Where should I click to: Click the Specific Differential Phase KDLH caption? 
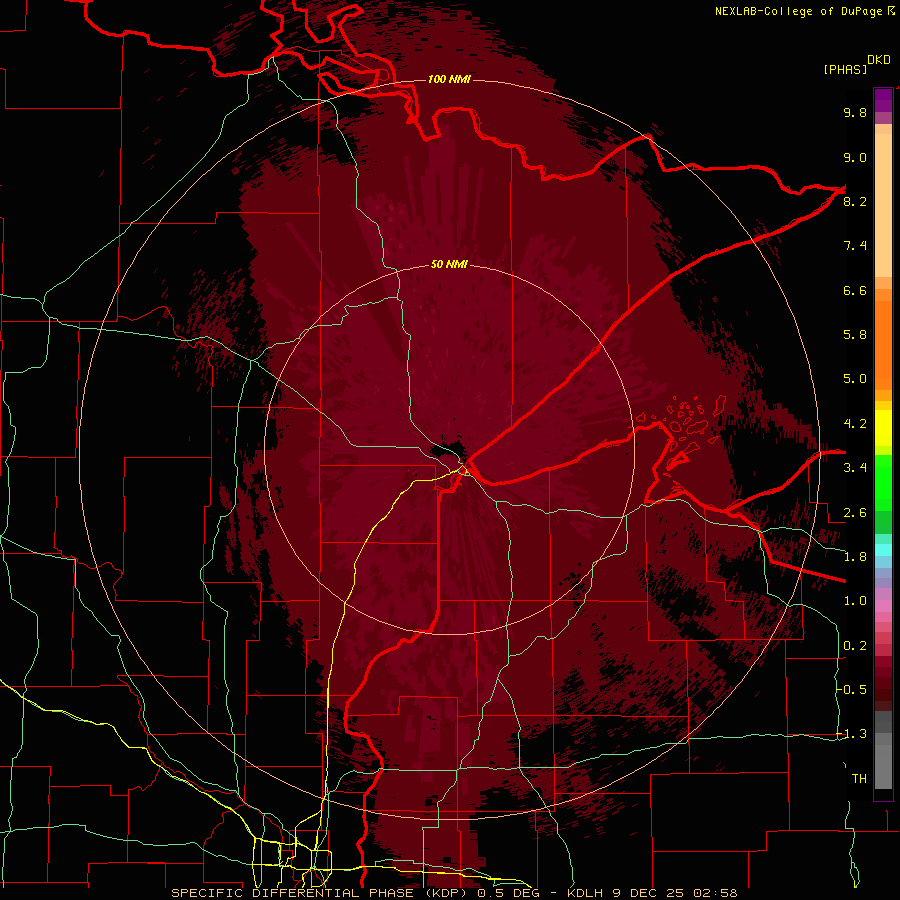click(x=454, y=893)
